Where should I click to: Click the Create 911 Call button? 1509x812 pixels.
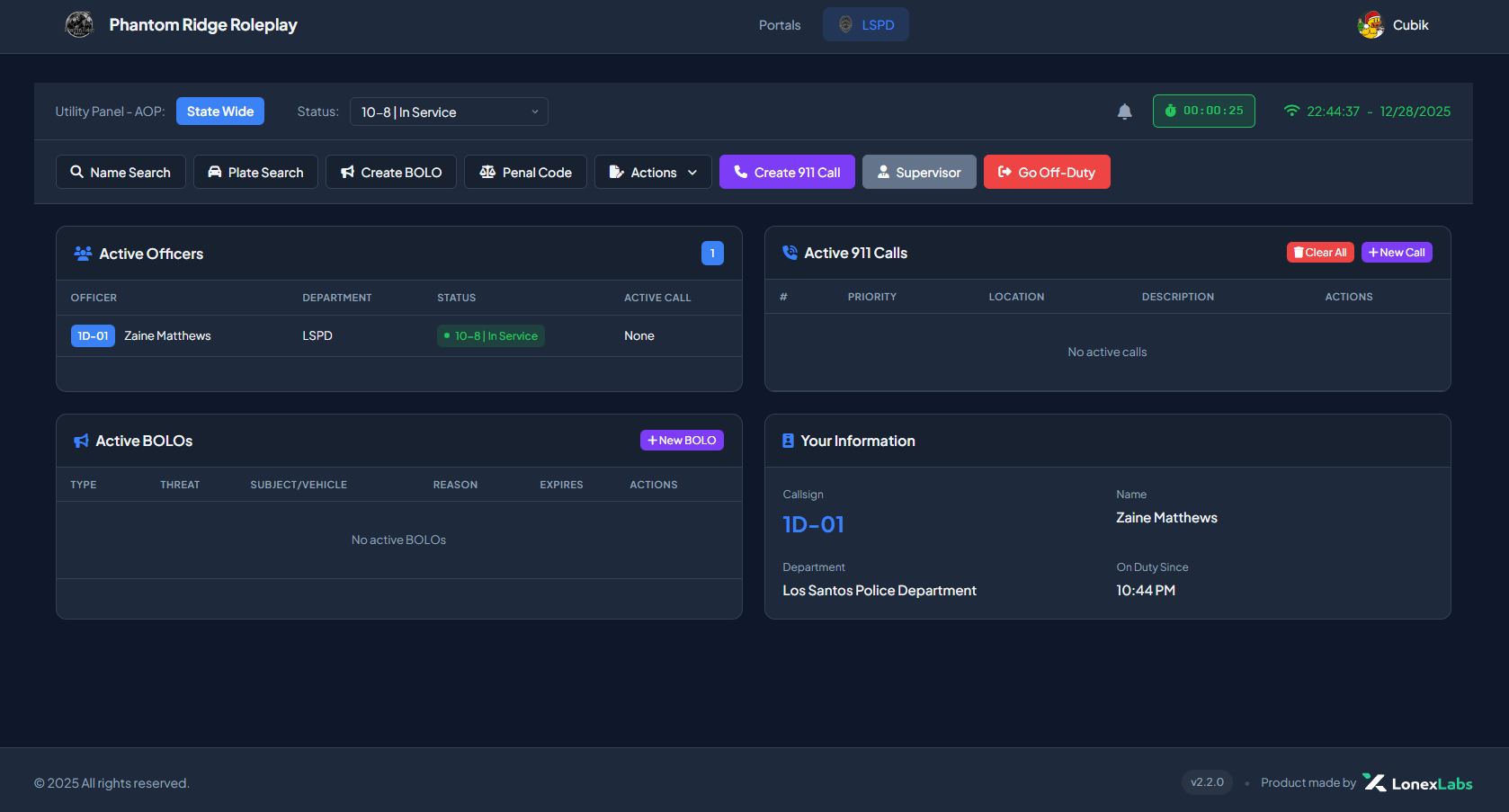pos(787,172)
